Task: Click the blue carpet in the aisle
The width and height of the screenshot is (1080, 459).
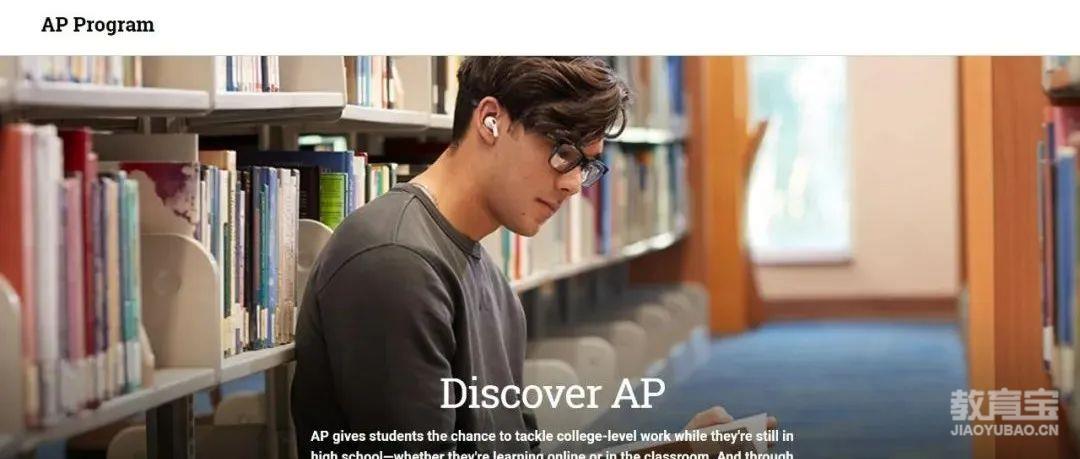Action: (x=827, y=386)
